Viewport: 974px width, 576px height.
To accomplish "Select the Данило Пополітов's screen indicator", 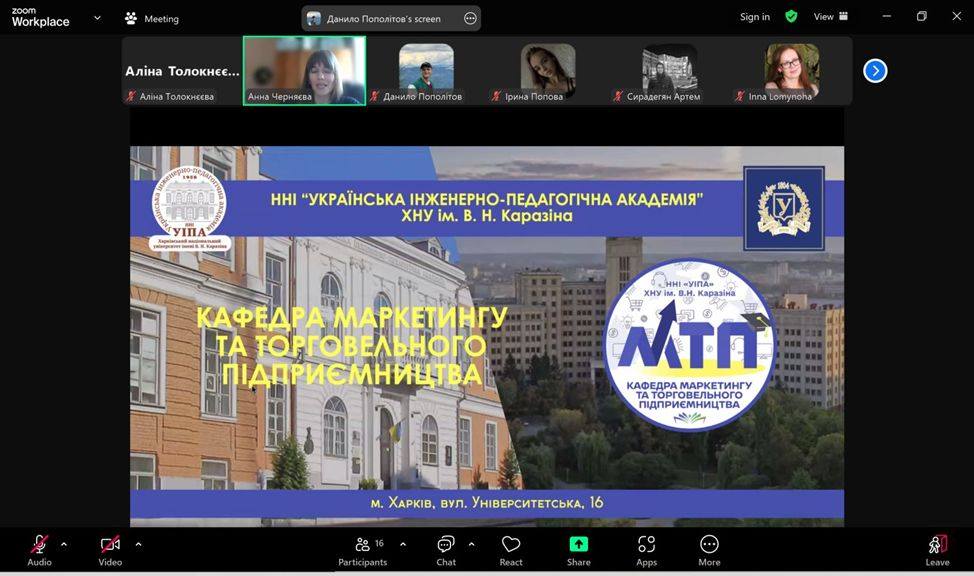I will tap(383, 19).
